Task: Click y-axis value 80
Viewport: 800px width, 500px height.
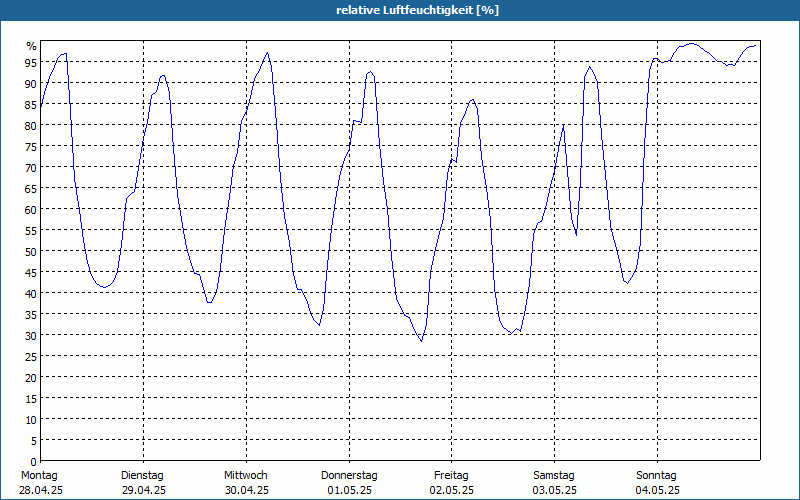Action: [32, 126]
